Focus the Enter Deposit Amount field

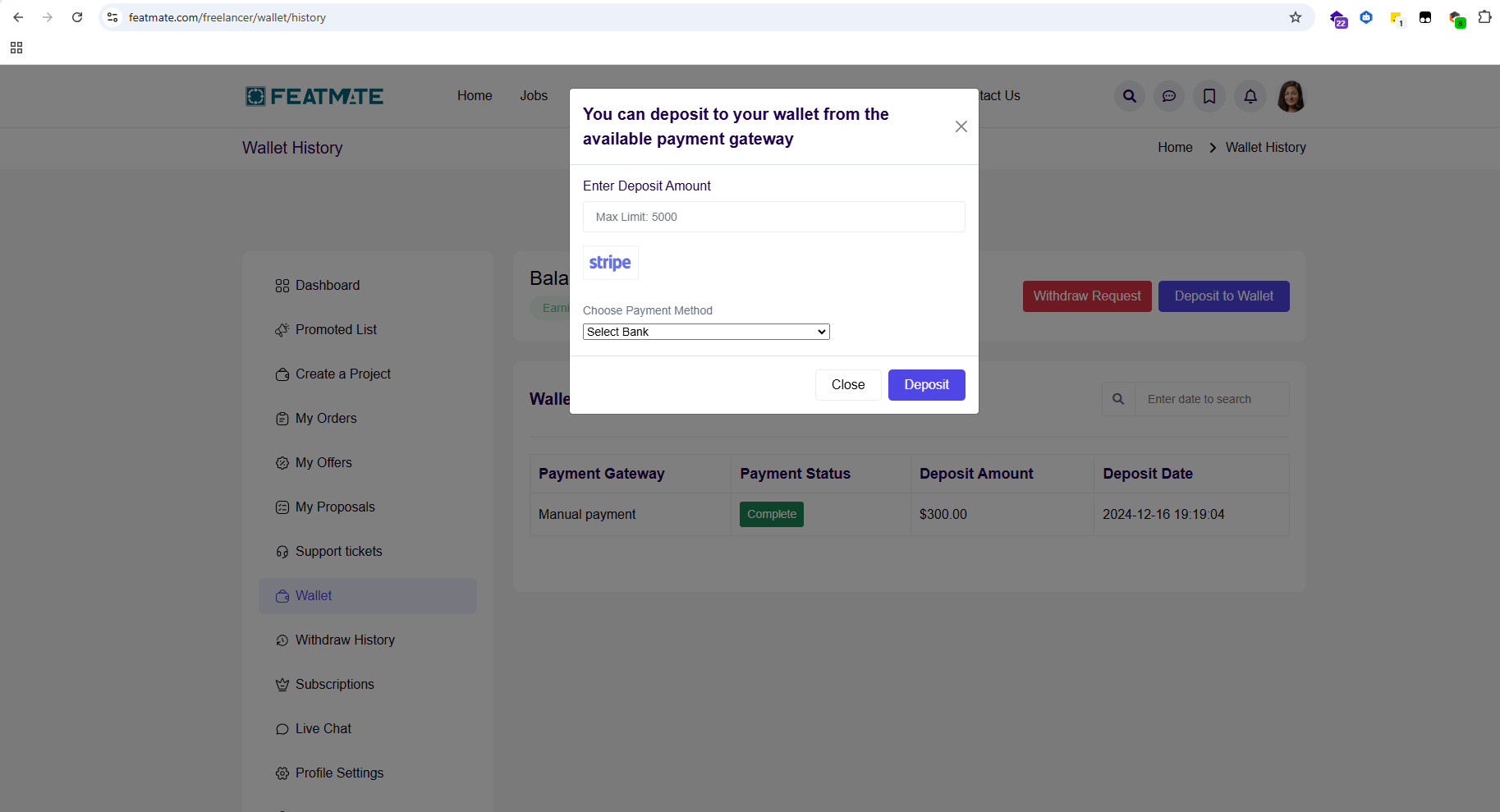pyautogui.click(x=773, y=217)
